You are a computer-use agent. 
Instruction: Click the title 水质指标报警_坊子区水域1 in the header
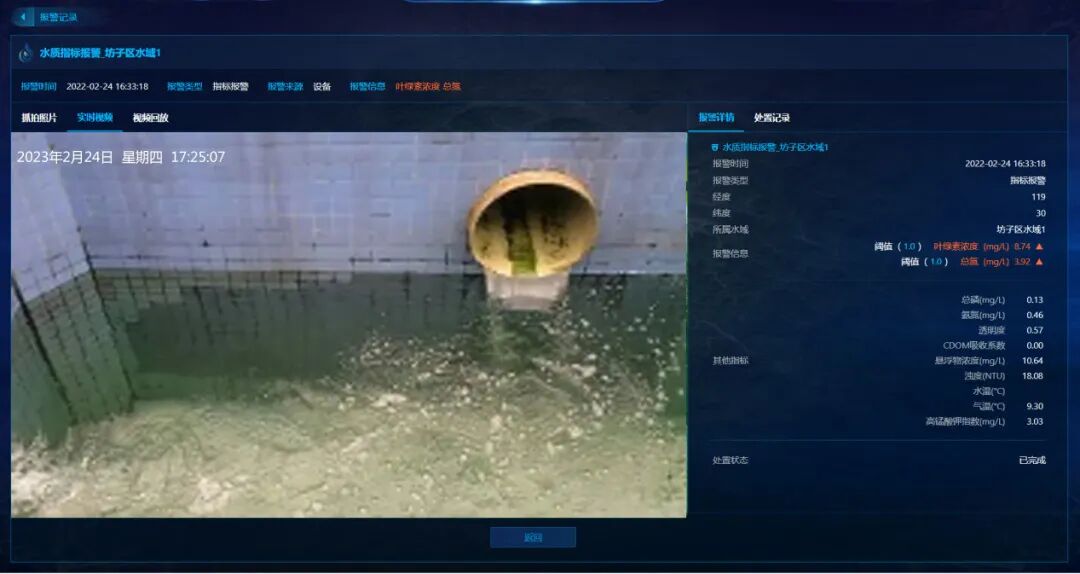pos(101,53)
